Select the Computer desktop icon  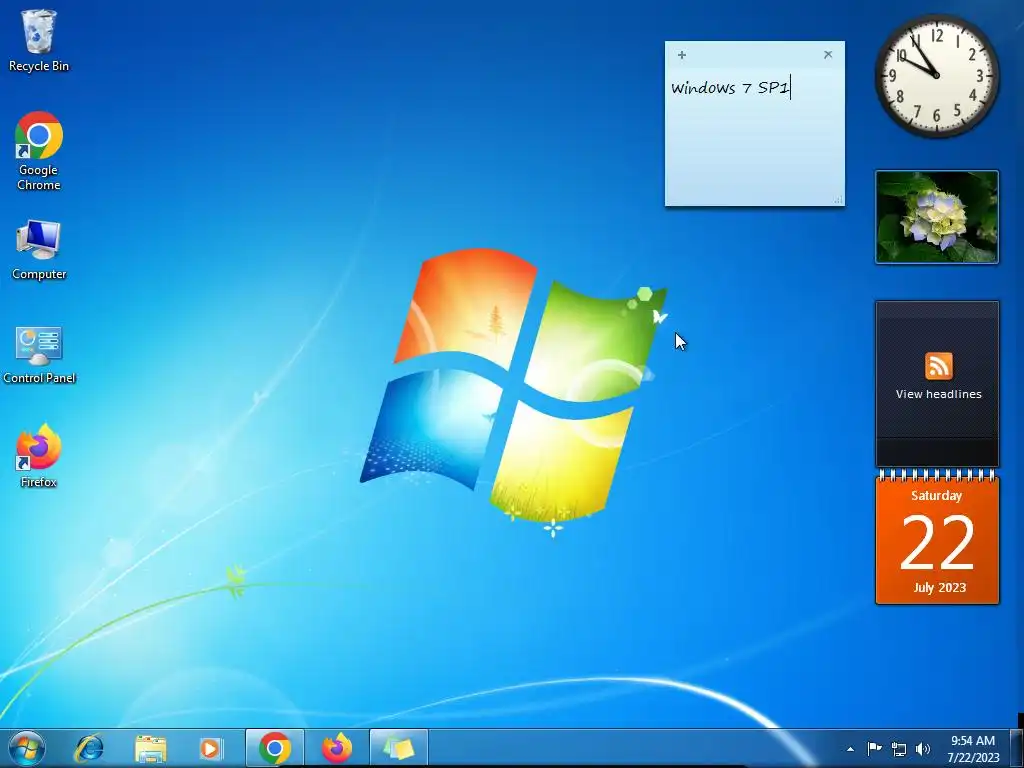39,251
